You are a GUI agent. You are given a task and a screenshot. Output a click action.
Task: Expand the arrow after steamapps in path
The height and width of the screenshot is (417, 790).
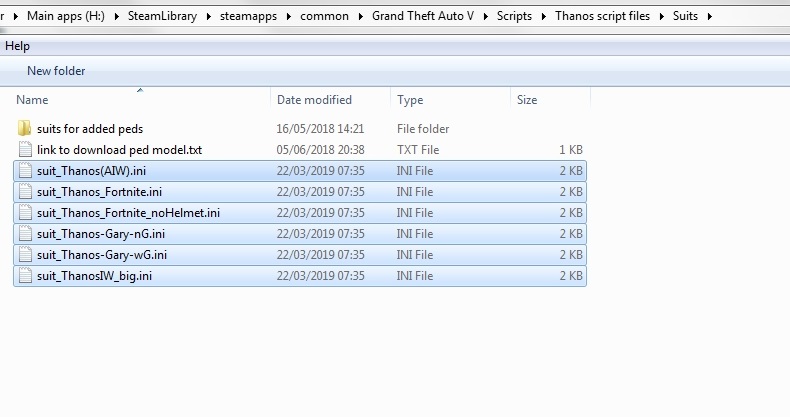click(x=289, y=17)
